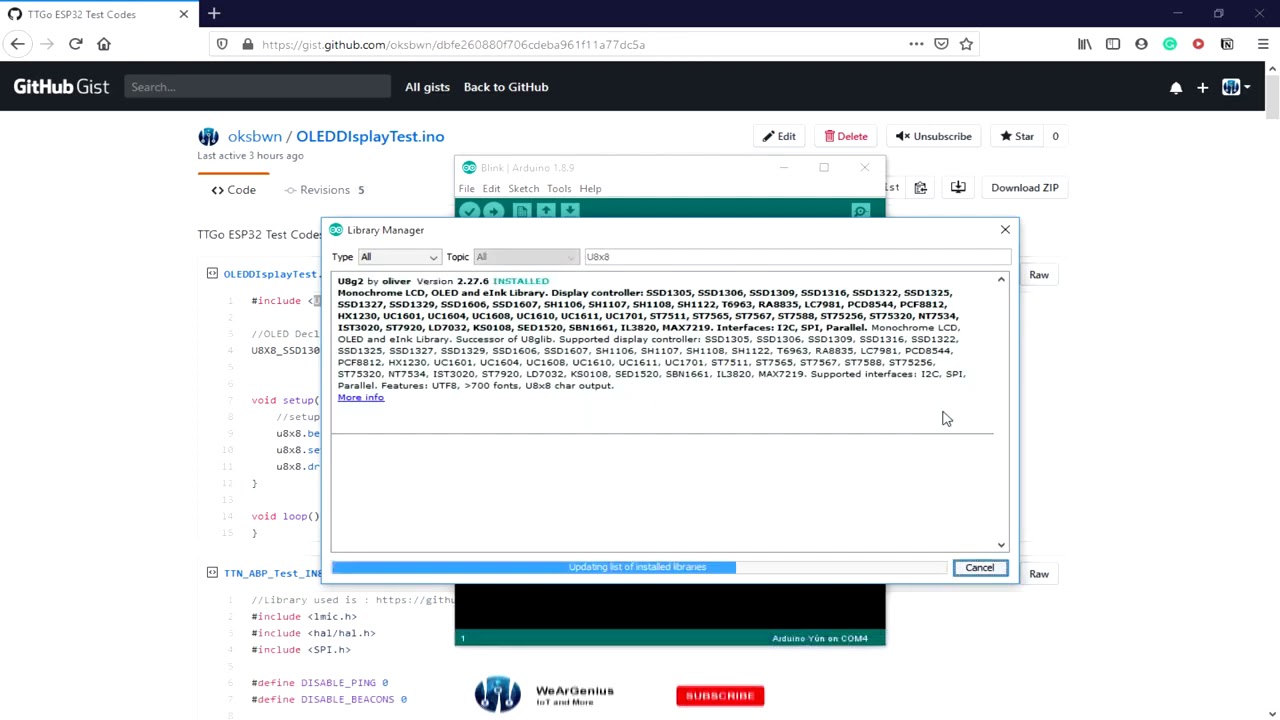1280x720 pixels.
Task: Open the Arduino File menu
Action: 466,188
